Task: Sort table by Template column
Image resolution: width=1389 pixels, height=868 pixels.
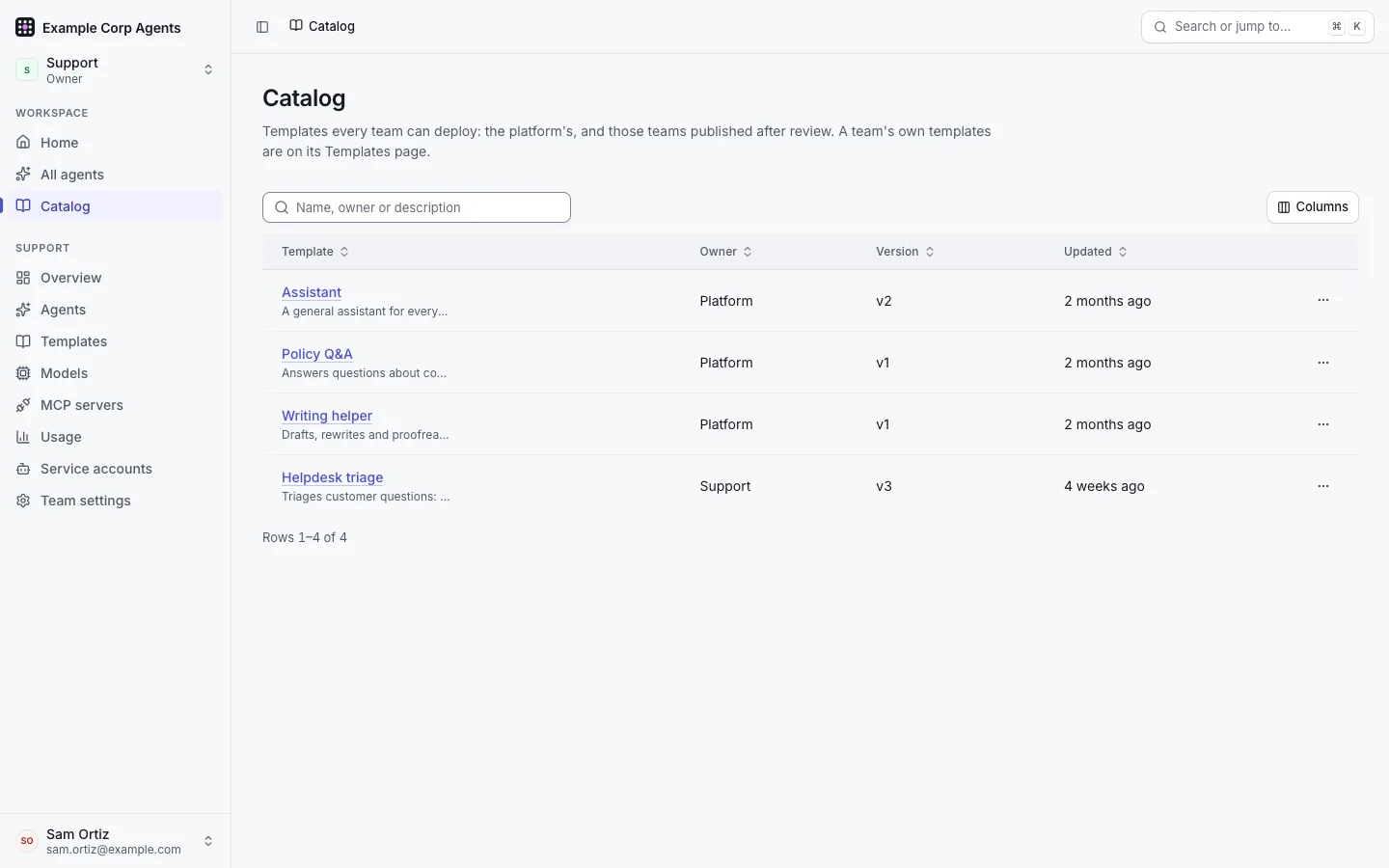Action: click(x=315, y=252)
